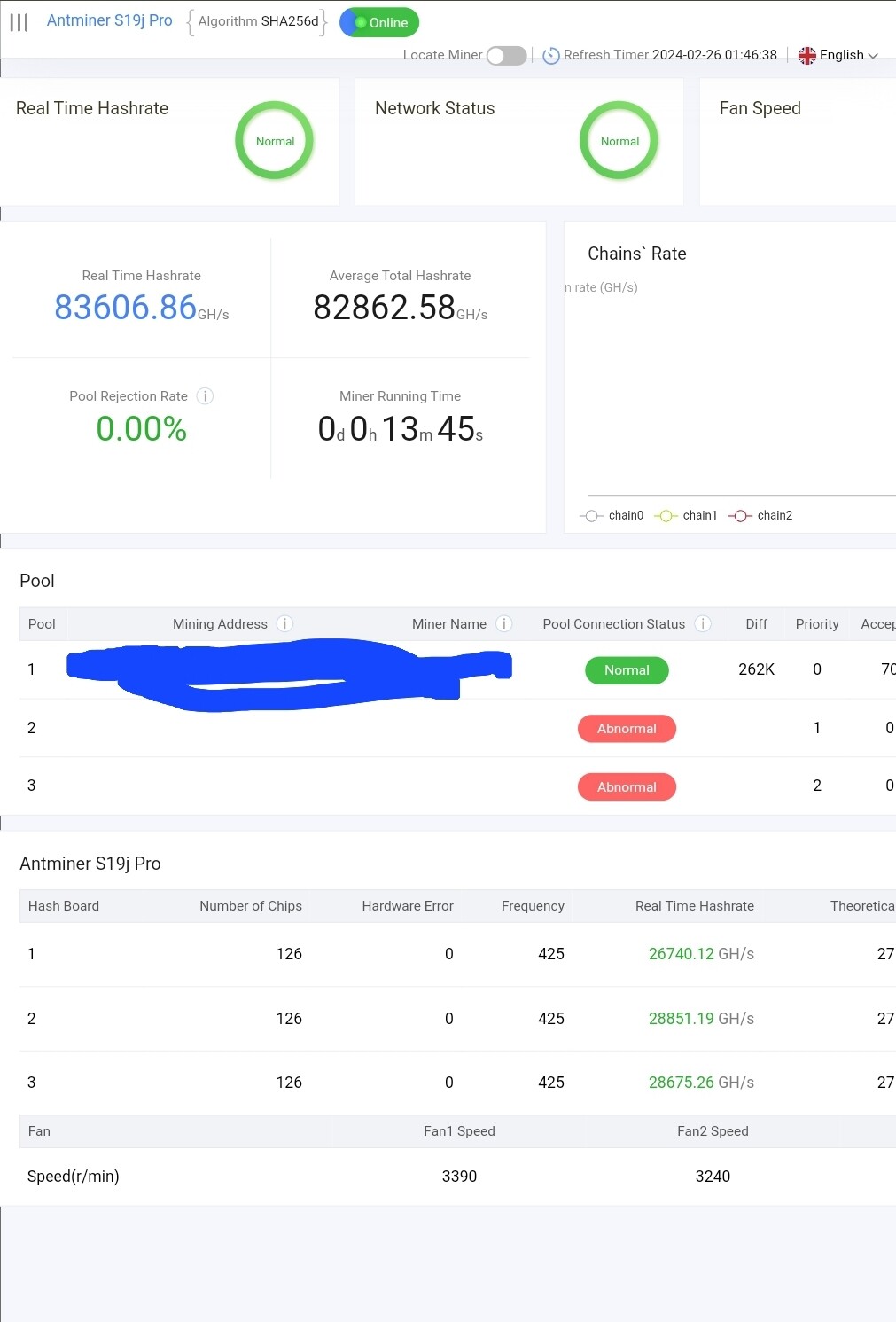This screenshot has height=1322, width=896.
Task: Click the Speed(r/min) row label
Action: coord(74,1177)
